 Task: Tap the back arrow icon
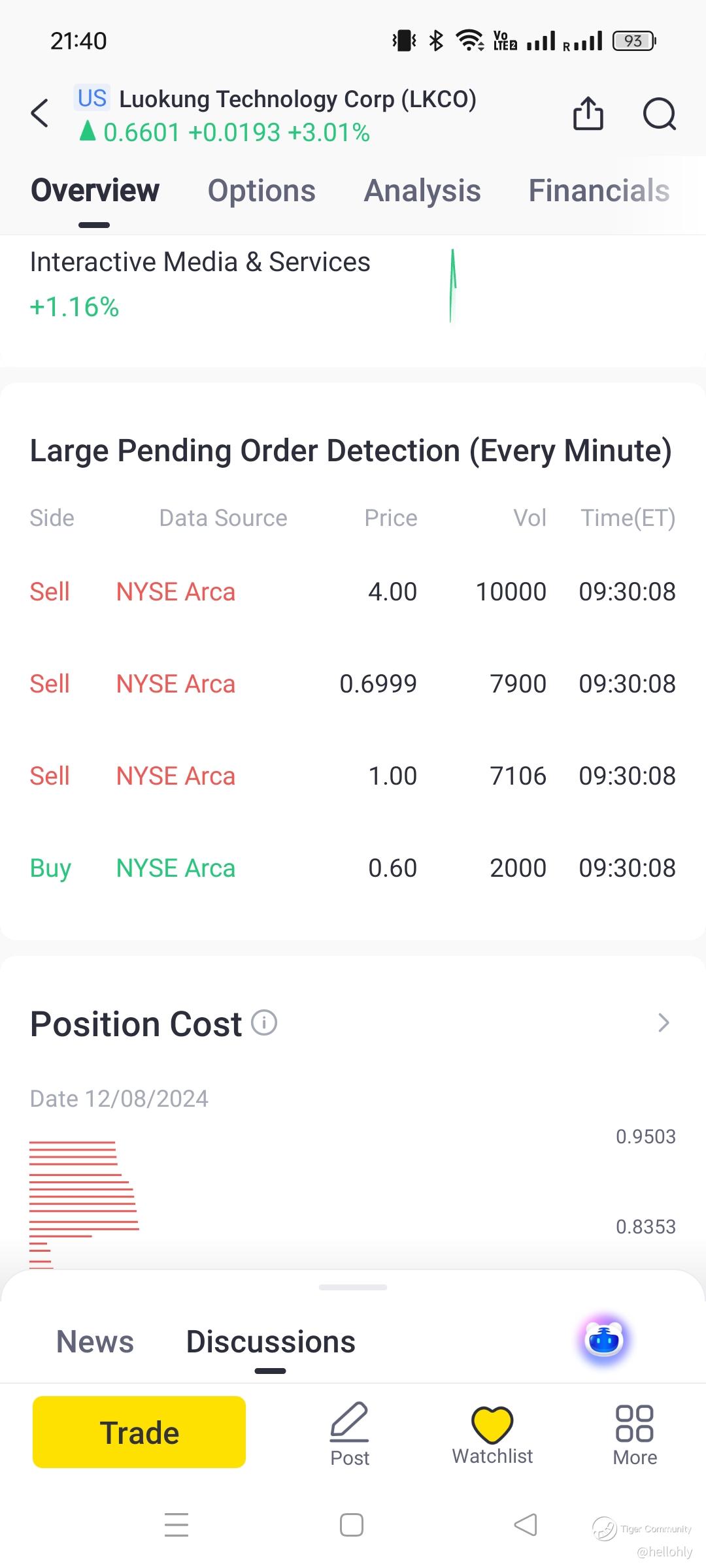[x=40, y=114]
